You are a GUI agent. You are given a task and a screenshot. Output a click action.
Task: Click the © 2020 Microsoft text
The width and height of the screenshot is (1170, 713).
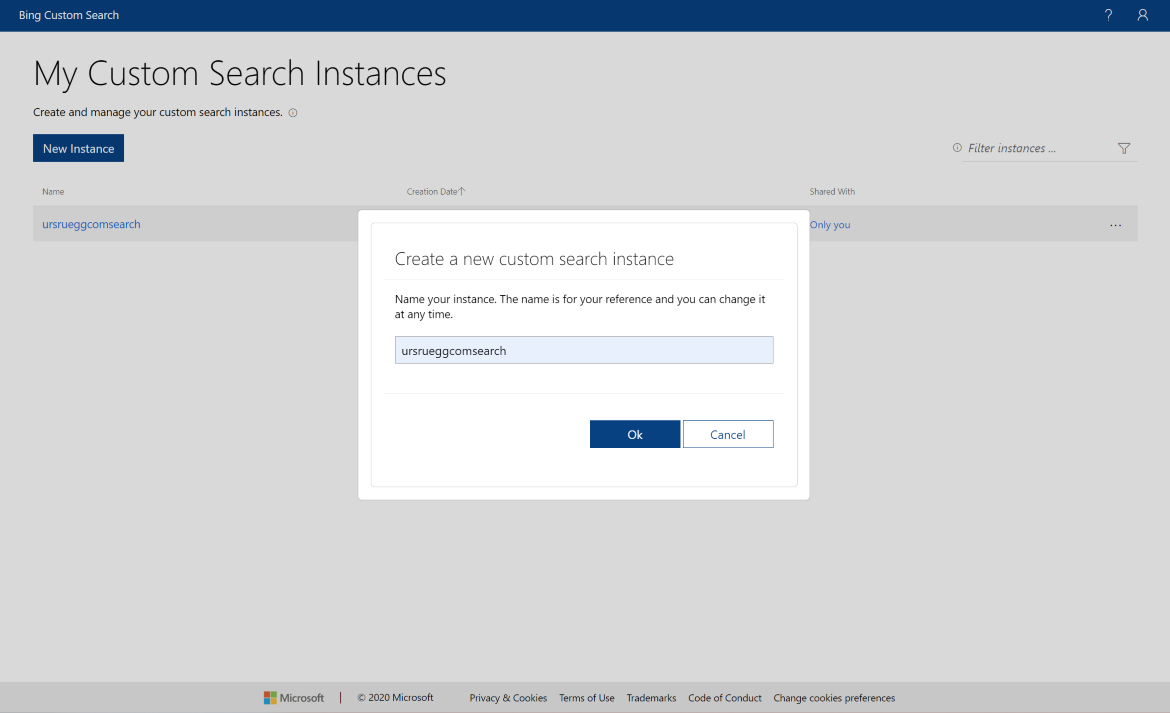click(395, 697)
